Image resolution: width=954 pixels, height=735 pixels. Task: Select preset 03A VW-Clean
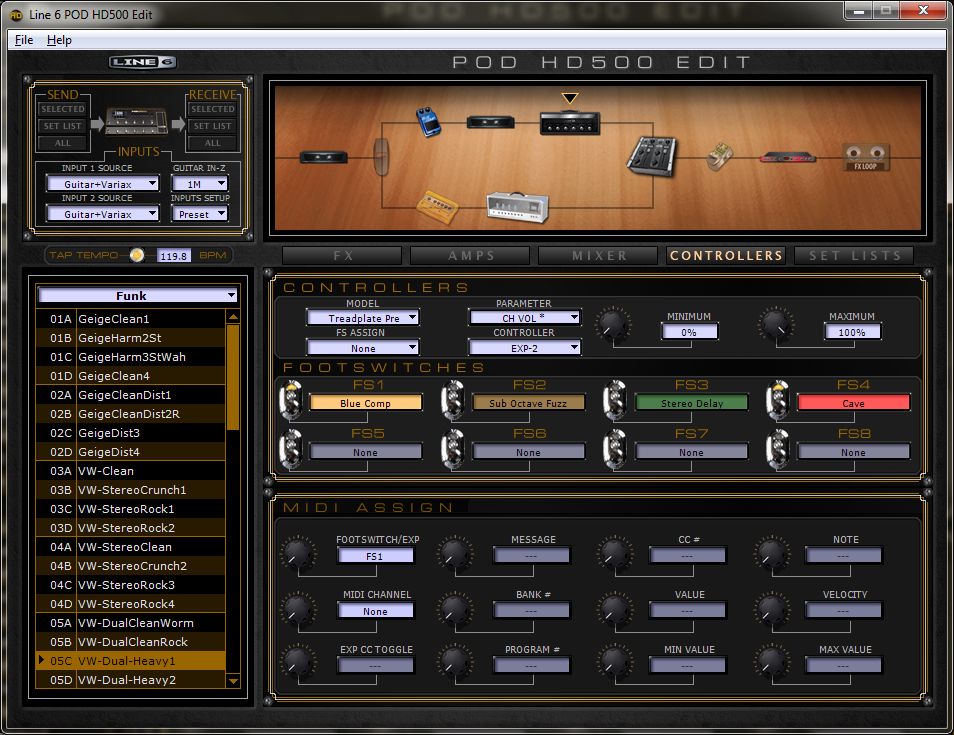pyautogui.click(x=131, y=471)
